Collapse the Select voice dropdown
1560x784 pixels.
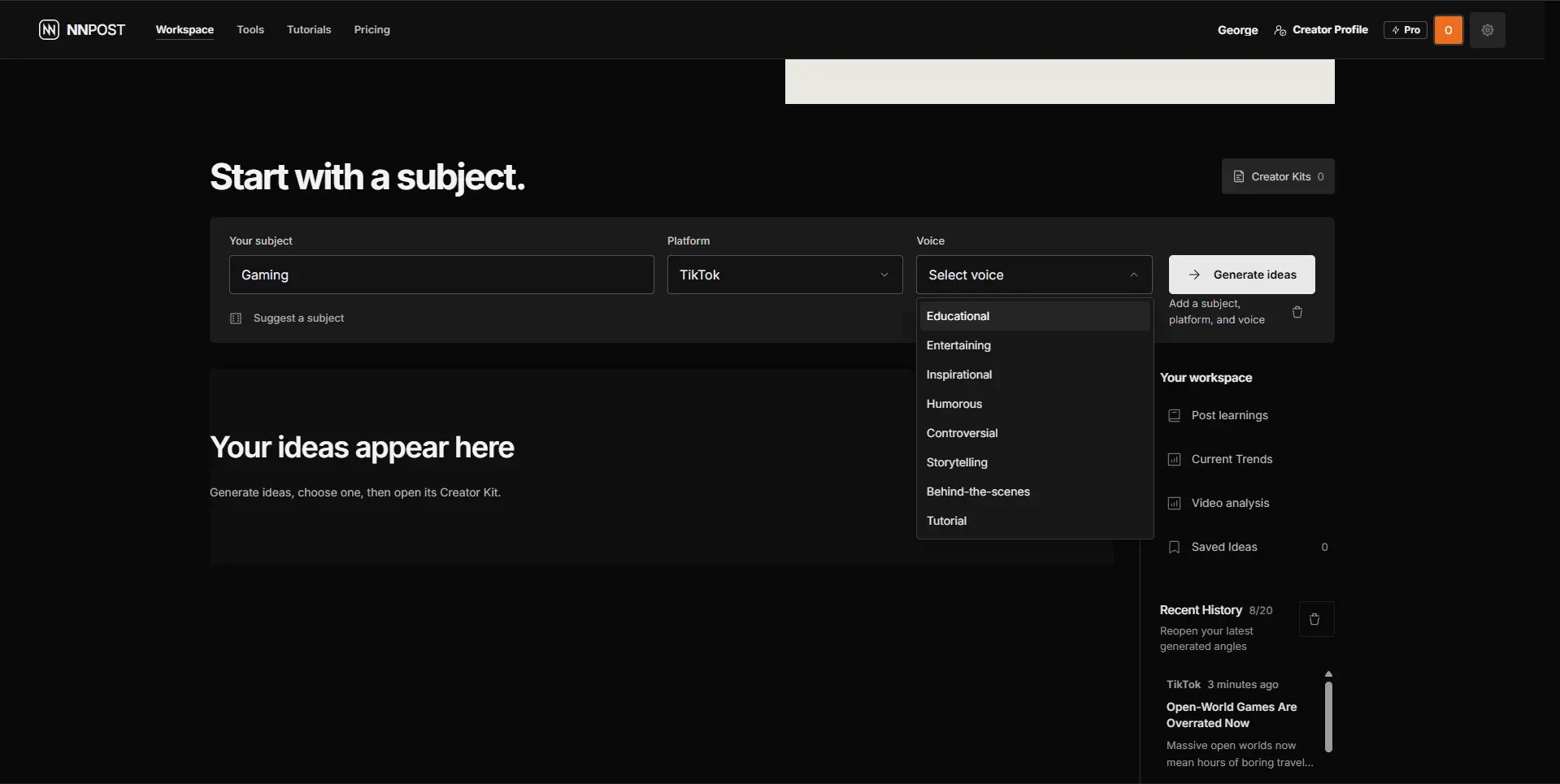click(1034, 275)
